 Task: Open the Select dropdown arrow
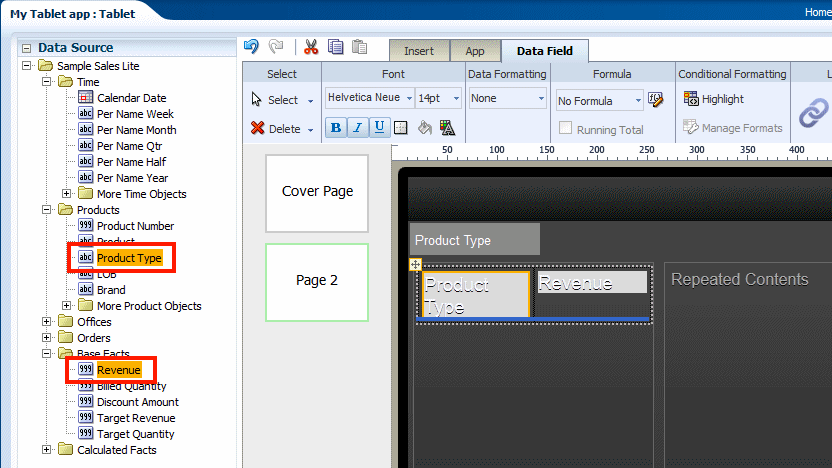[x=311, y=101]
